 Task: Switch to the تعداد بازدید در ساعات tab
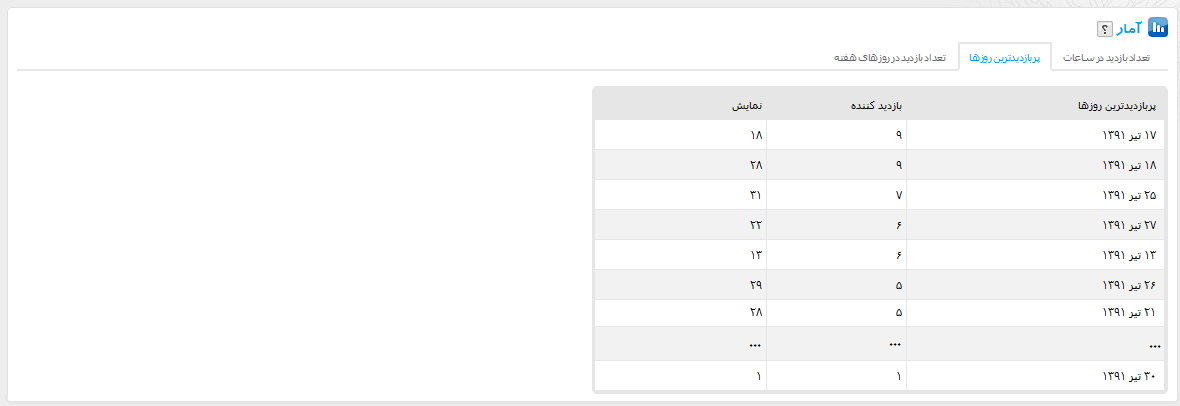pos(1104,58)
